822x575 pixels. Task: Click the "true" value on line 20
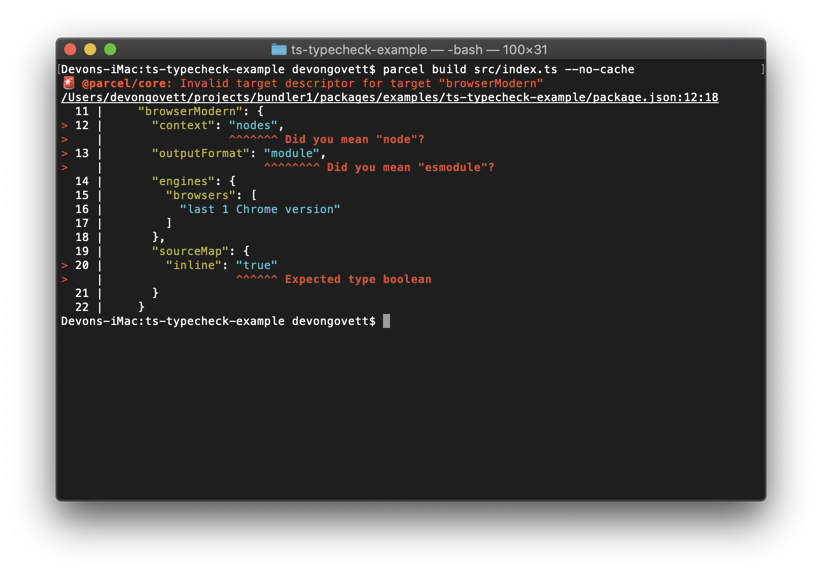257,265
